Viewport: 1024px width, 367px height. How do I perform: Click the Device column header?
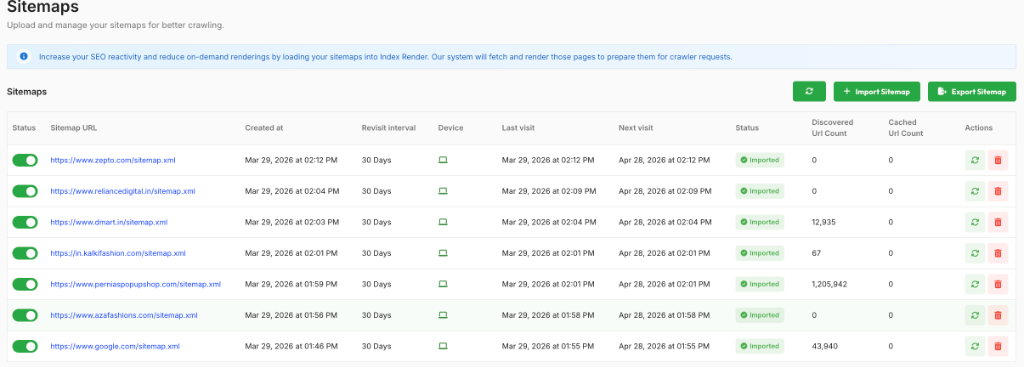coord(451,128)
